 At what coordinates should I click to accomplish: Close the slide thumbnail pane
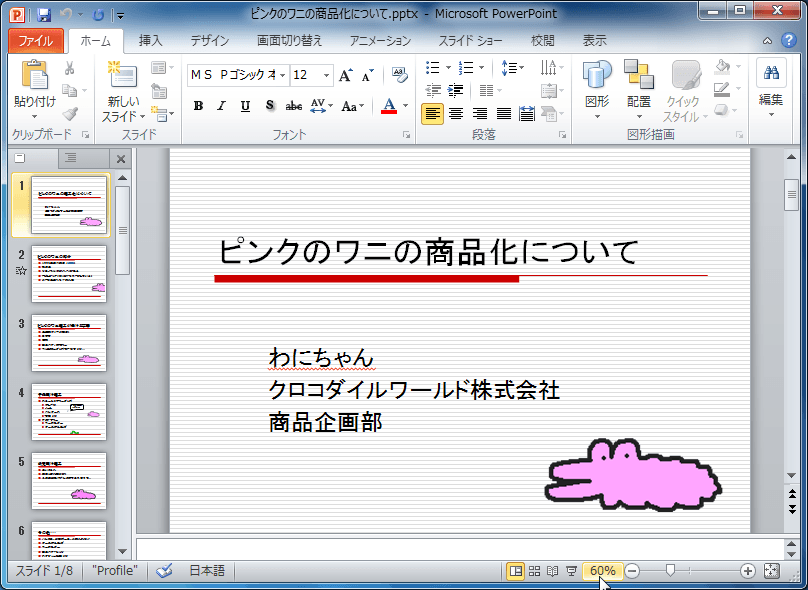121,159
